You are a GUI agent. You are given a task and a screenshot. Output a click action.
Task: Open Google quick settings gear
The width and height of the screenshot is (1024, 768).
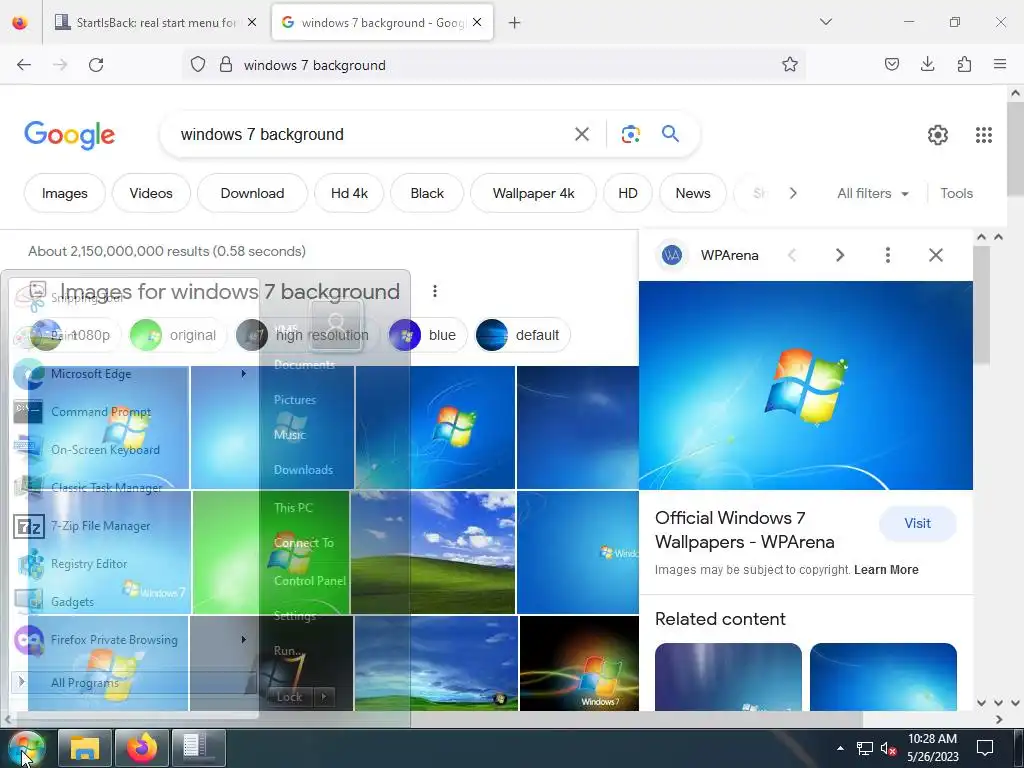[x=938, y=135]
